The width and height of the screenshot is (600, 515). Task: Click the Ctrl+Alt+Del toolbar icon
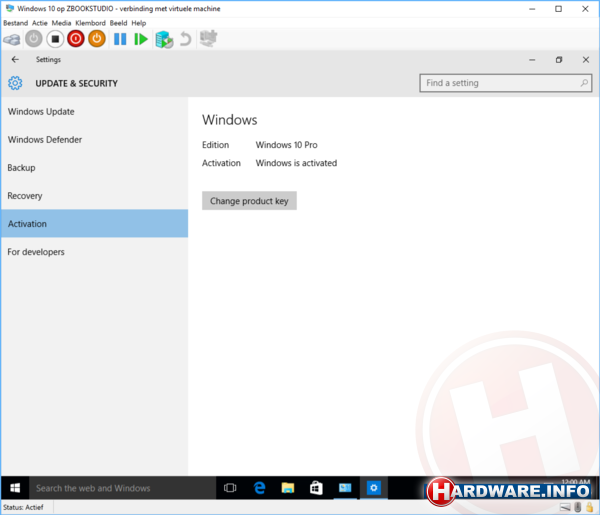click(12, 39)
